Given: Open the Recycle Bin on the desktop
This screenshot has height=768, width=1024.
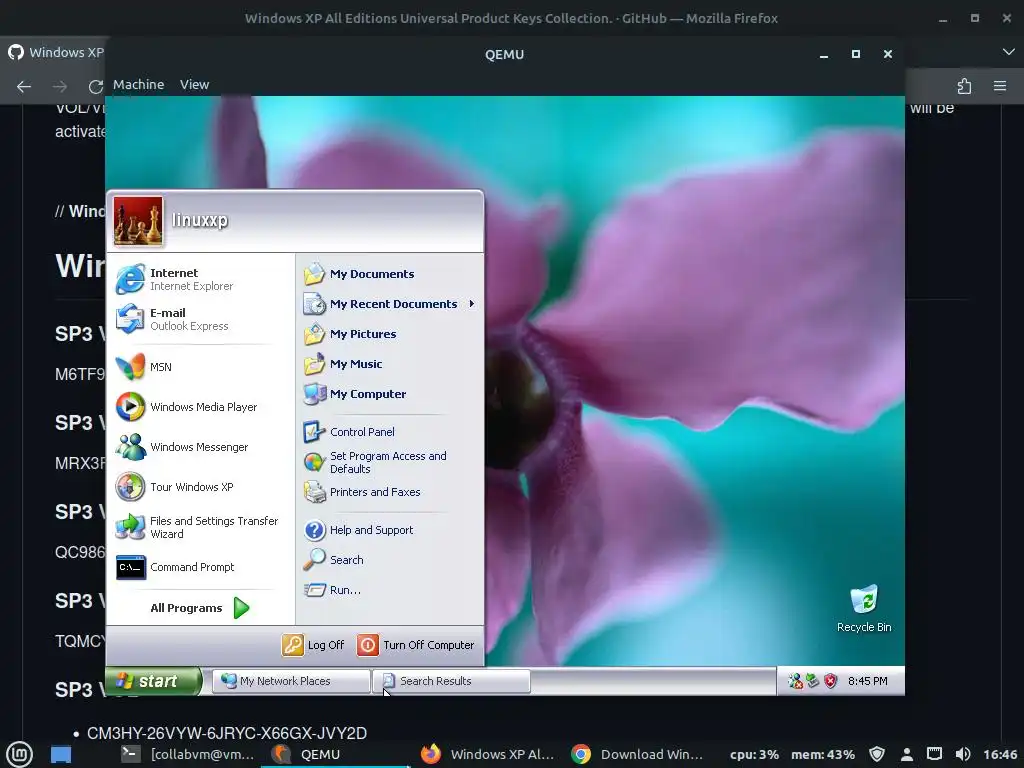Looking at the screenshot, I should click(864, 609).
